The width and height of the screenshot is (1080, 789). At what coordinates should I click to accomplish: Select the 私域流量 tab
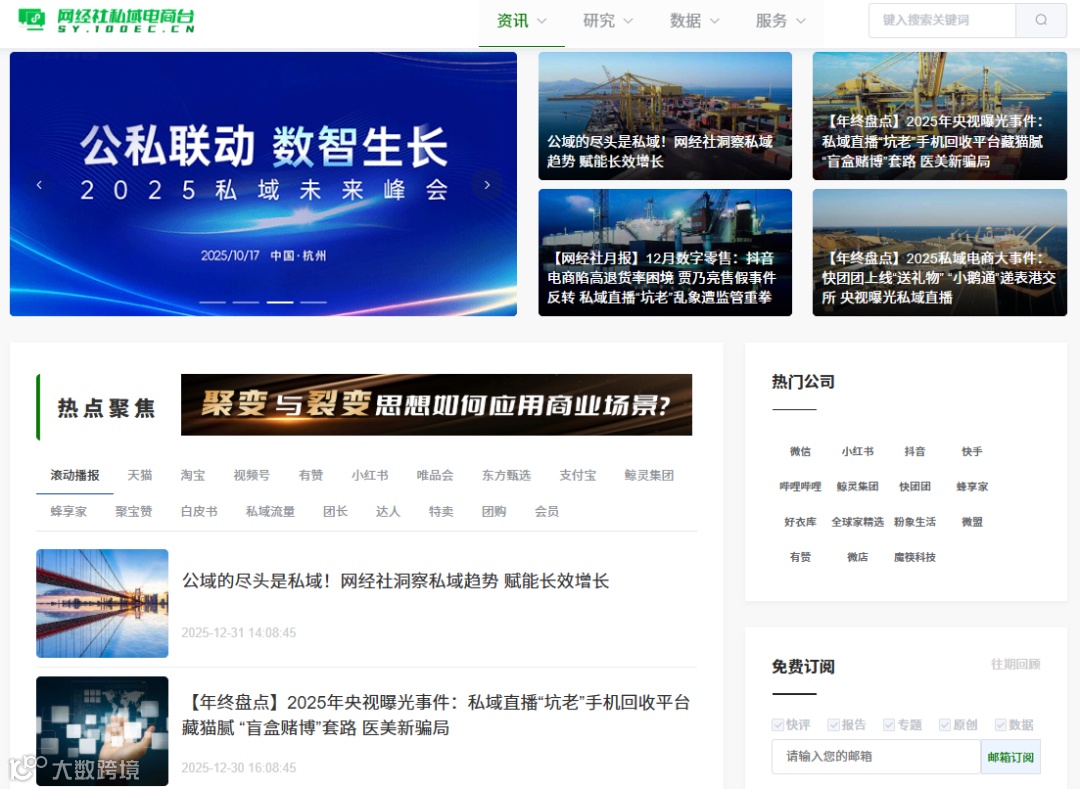click(270, 512)
